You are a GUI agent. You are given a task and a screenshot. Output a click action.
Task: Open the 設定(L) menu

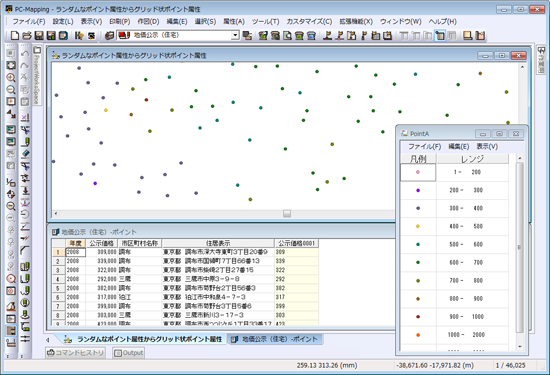click(x=63, y=21)
